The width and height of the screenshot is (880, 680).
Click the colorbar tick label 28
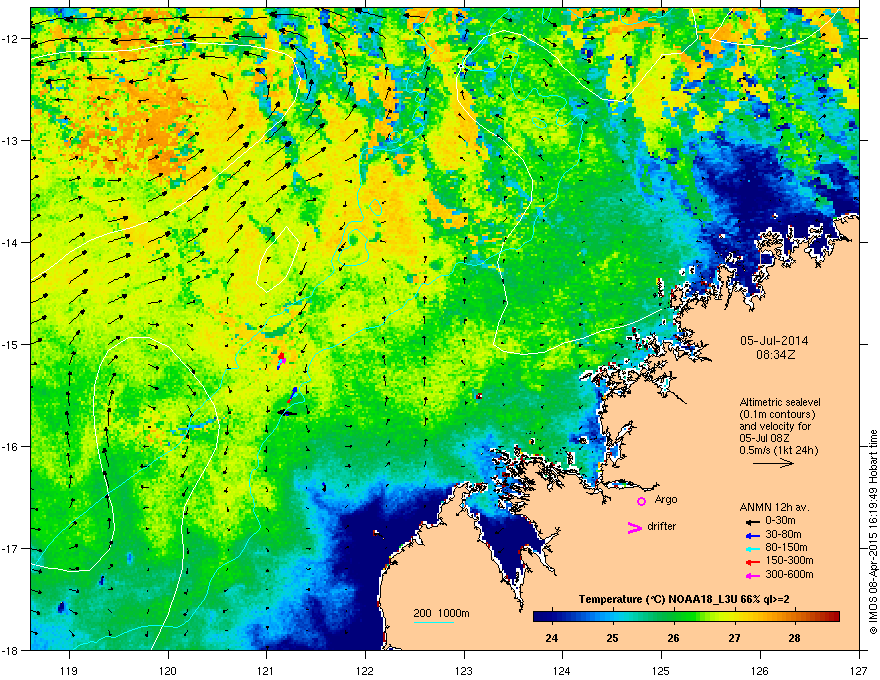point(795,638)
